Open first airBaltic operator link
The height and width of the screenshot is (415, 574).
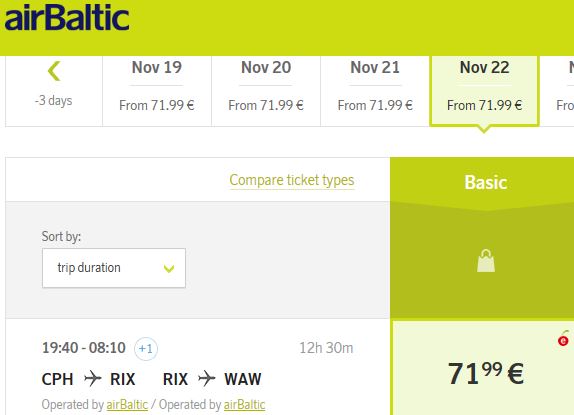pos(127,405)
